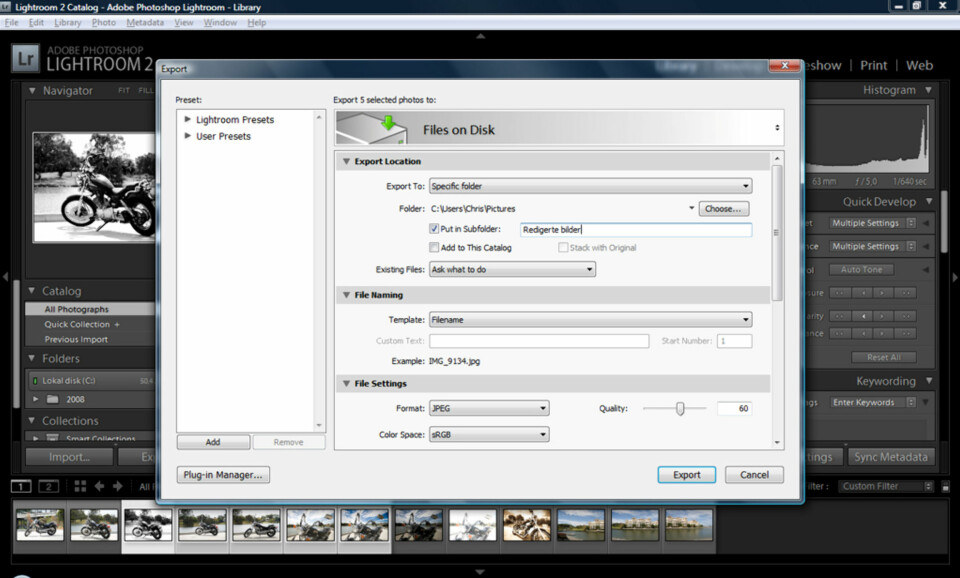Cancel the Export dialog
The width and height of the screenshot is (960, 578).
click(x=754, y=475)
